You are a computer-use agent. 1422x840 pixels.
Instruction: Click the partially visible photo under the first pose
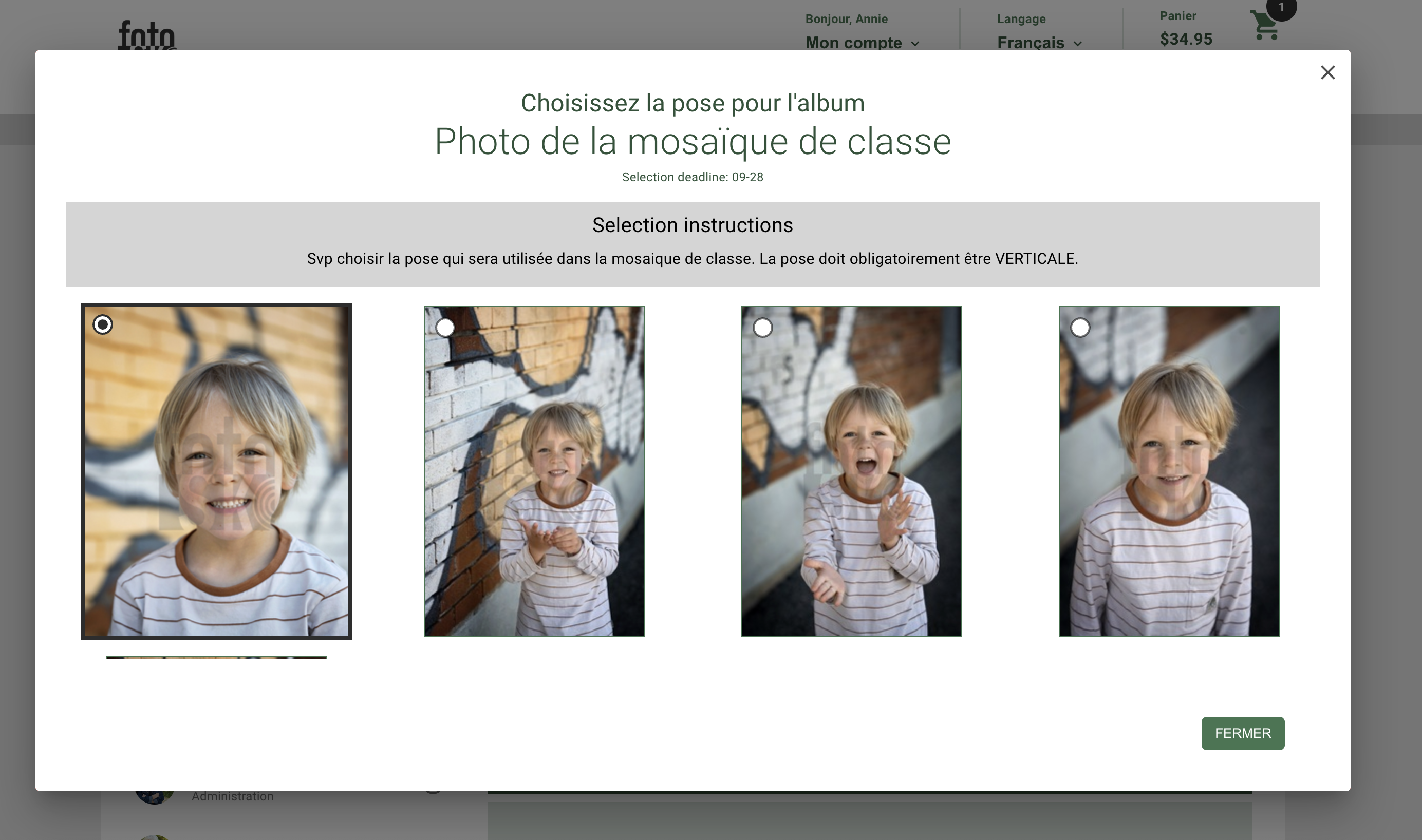217,658
